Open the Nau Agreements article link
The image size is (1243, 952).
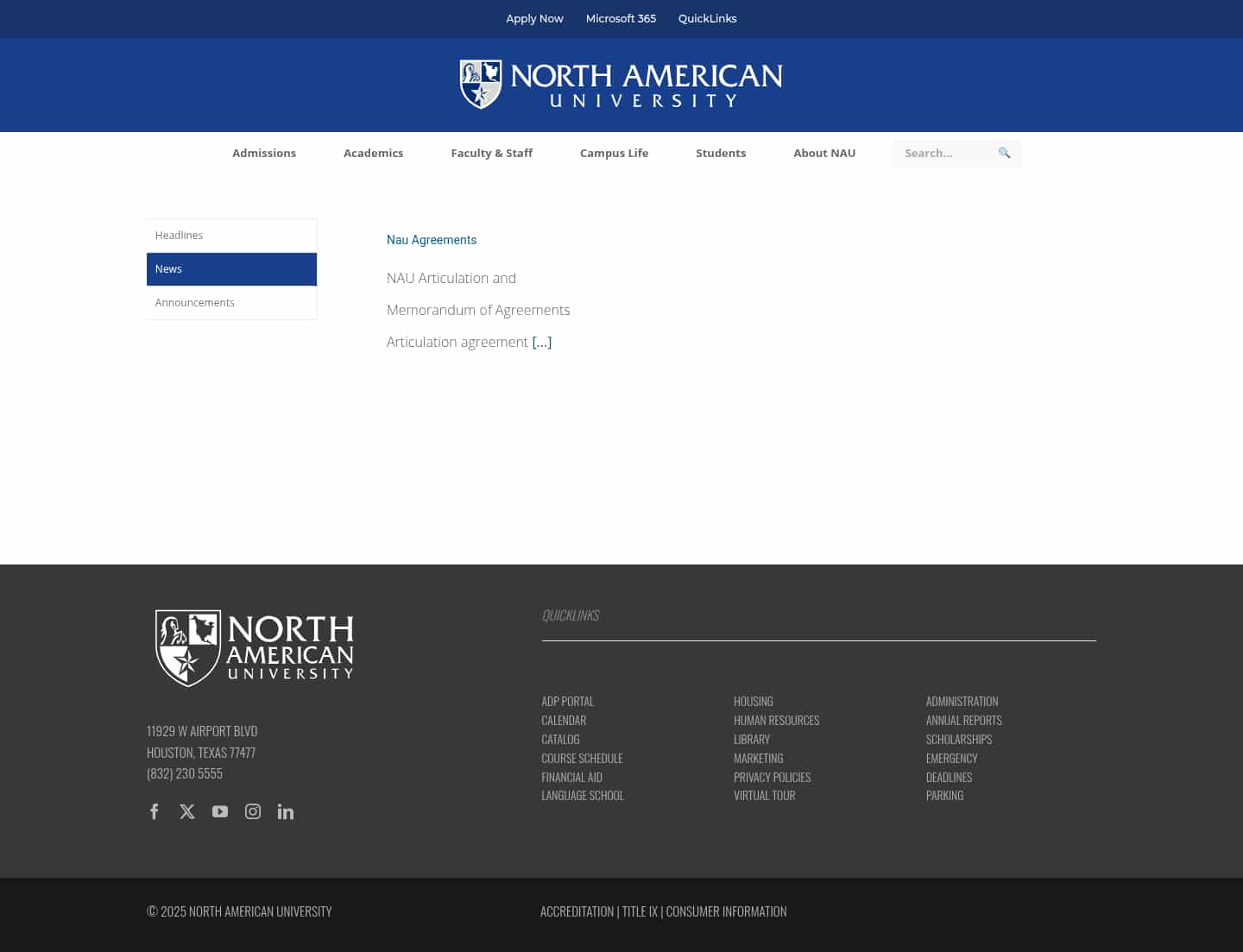pyautogui.click(x=432, y=240)
